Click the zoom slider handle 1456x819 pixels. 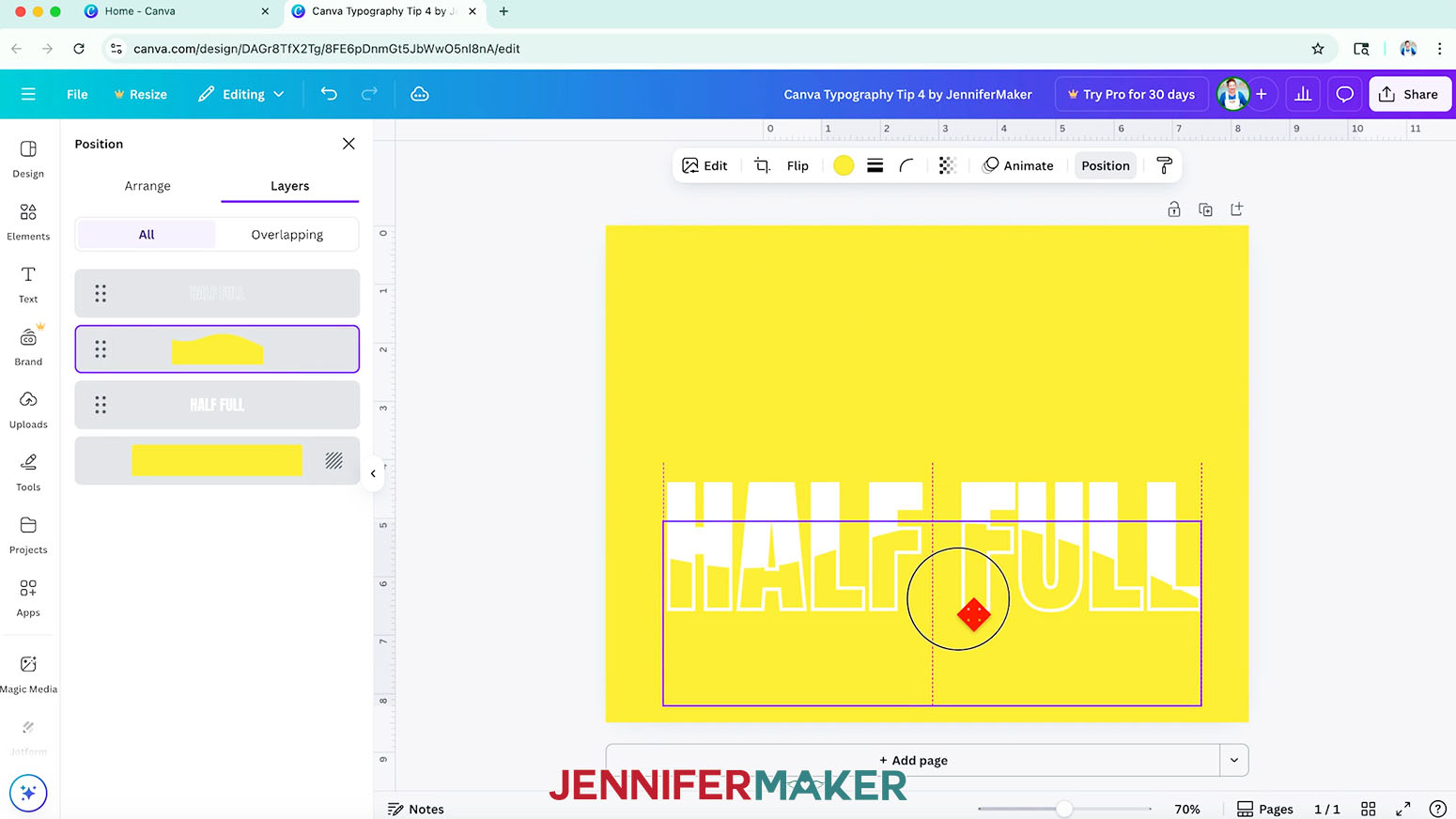click(x=1063, y=809)
